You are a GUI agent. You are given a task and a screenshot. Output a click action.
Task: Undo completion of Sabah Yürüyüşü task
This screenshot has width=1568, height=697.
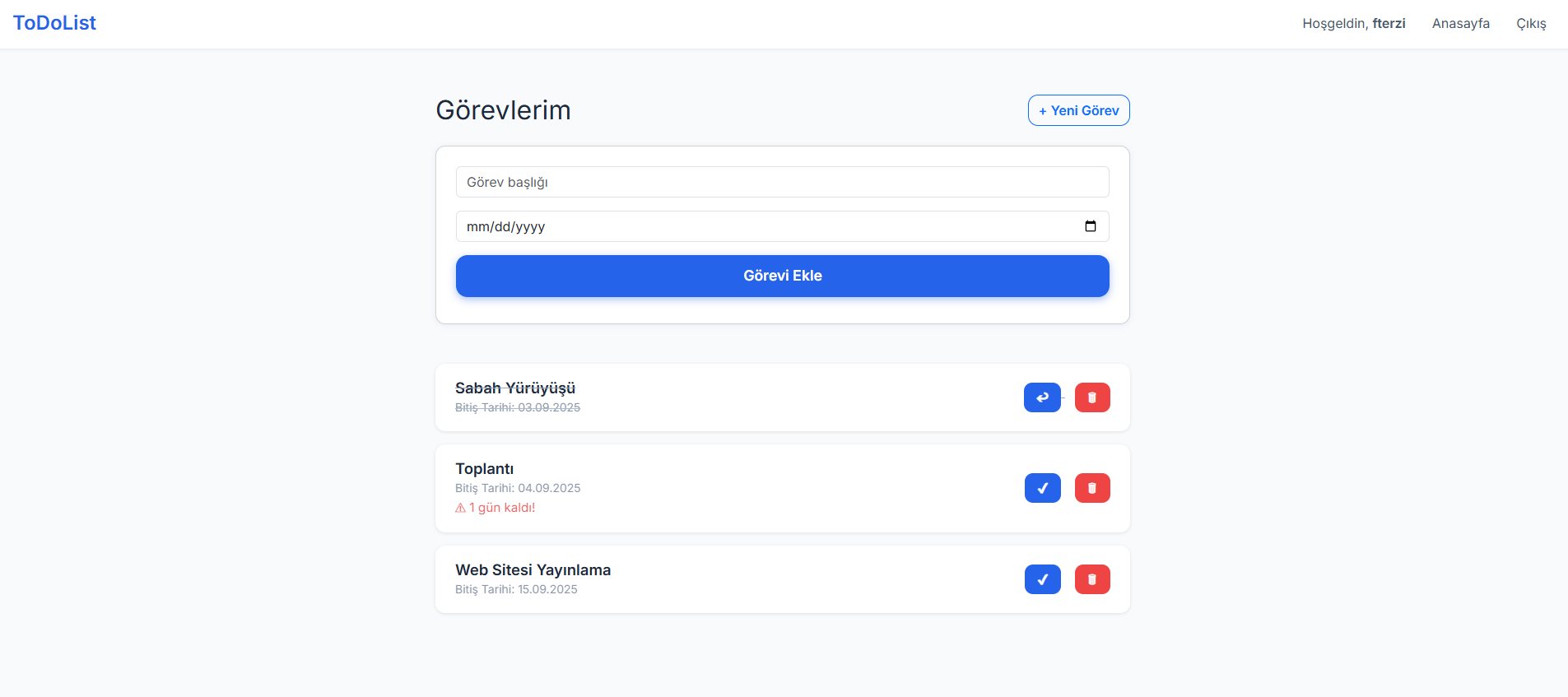tap(1042, 397)
